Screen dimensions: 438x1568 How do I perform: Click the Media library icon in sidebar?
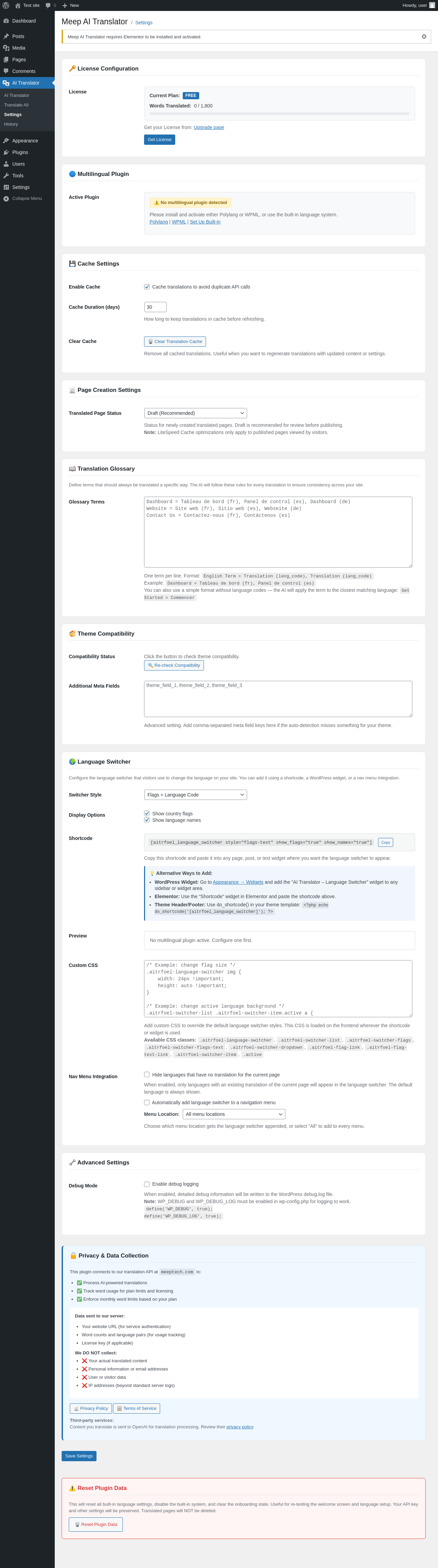(x=6, y=48)
